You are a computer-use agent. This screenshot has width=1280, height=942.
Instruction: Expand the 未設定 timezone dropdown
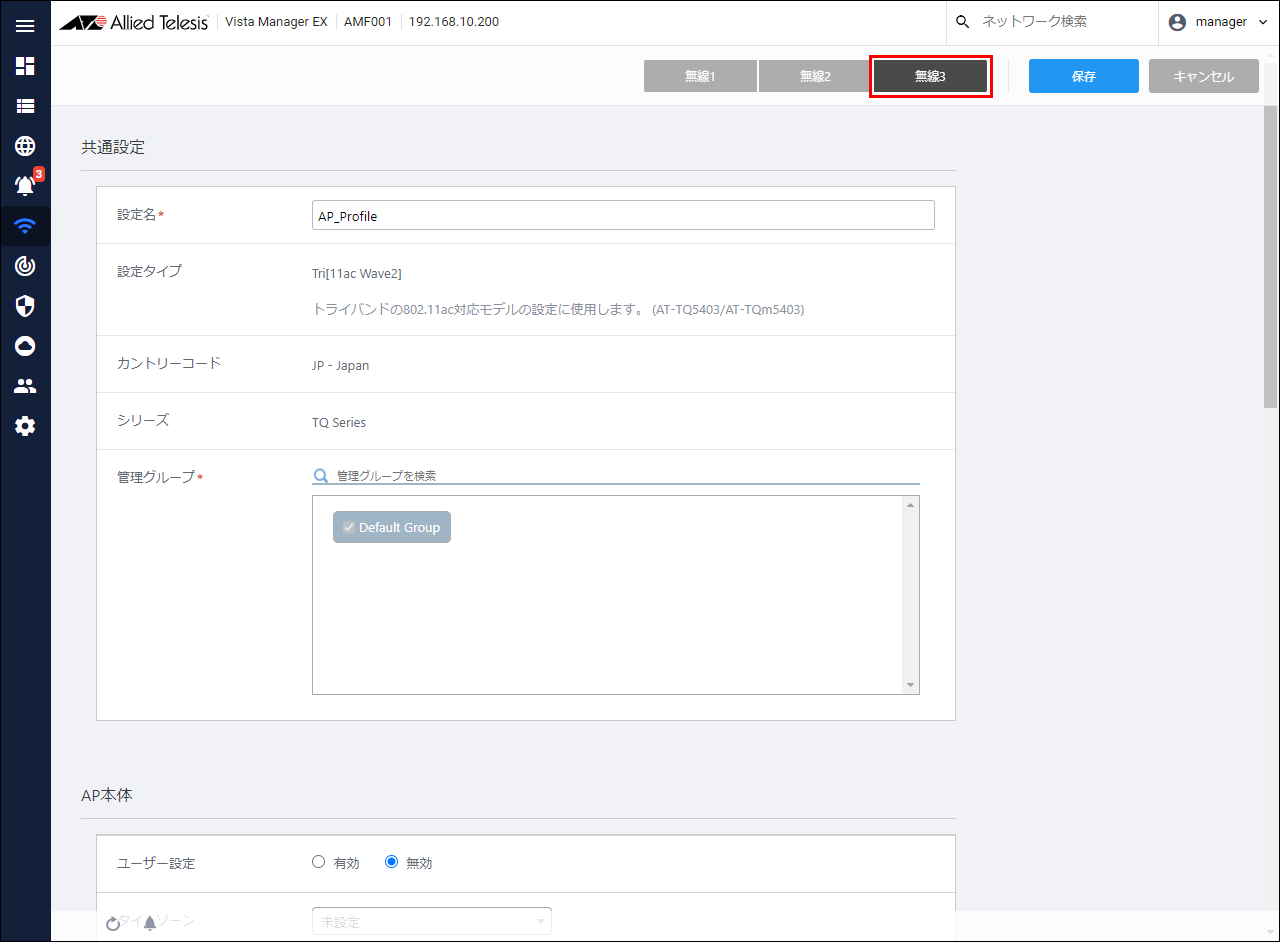(431, 921)
